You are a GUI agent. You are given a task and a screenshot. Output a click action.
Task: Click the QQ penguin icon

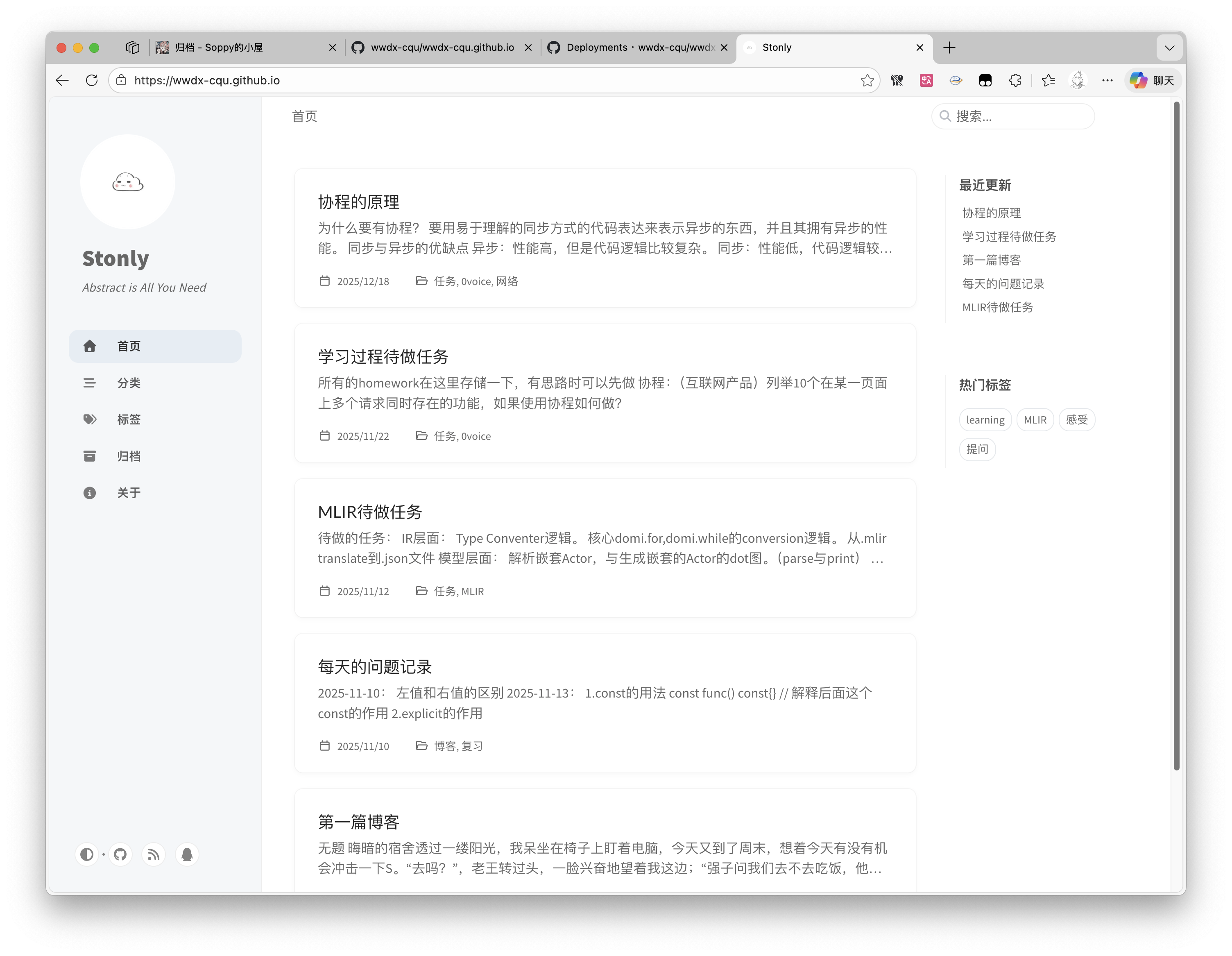187,854
